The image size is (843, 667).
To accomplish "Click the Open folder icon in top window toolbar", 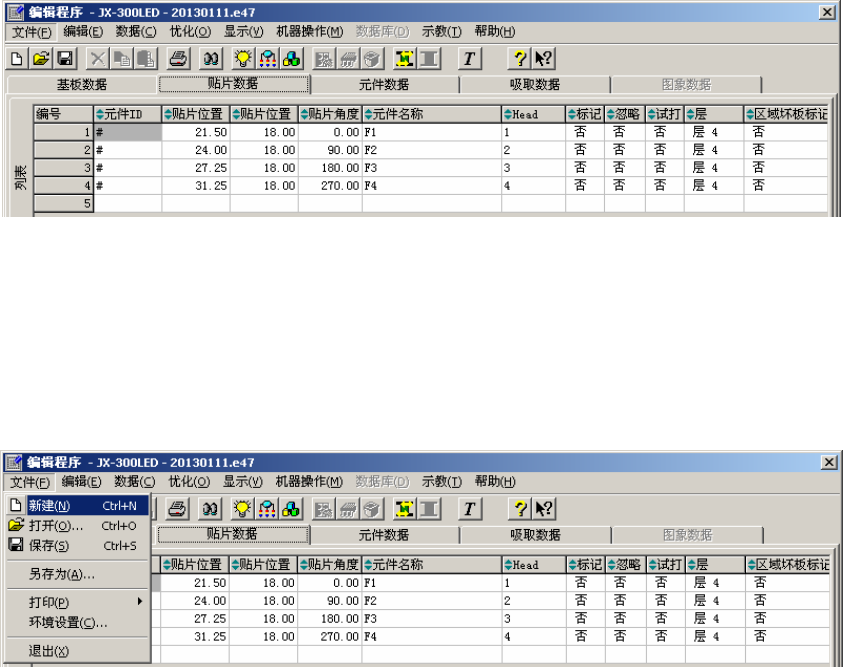I will click(41, 59).
